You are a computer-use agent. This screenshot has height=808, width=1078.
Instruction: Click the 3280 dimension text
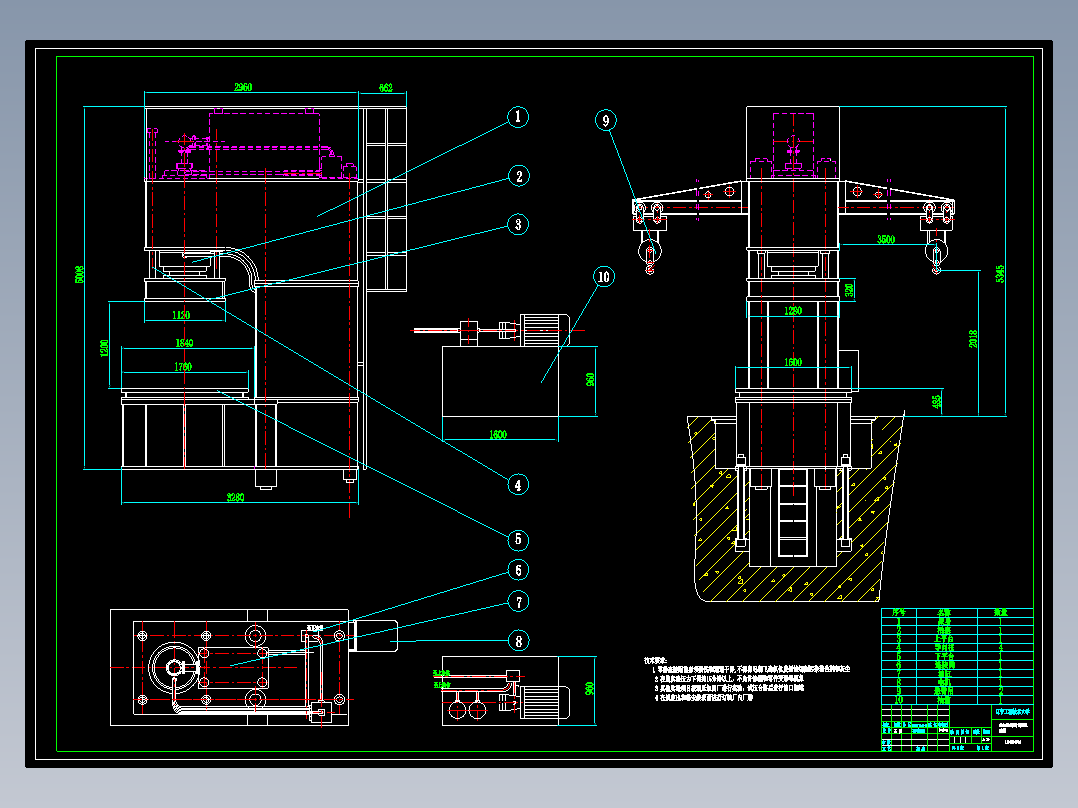point(236,497)
